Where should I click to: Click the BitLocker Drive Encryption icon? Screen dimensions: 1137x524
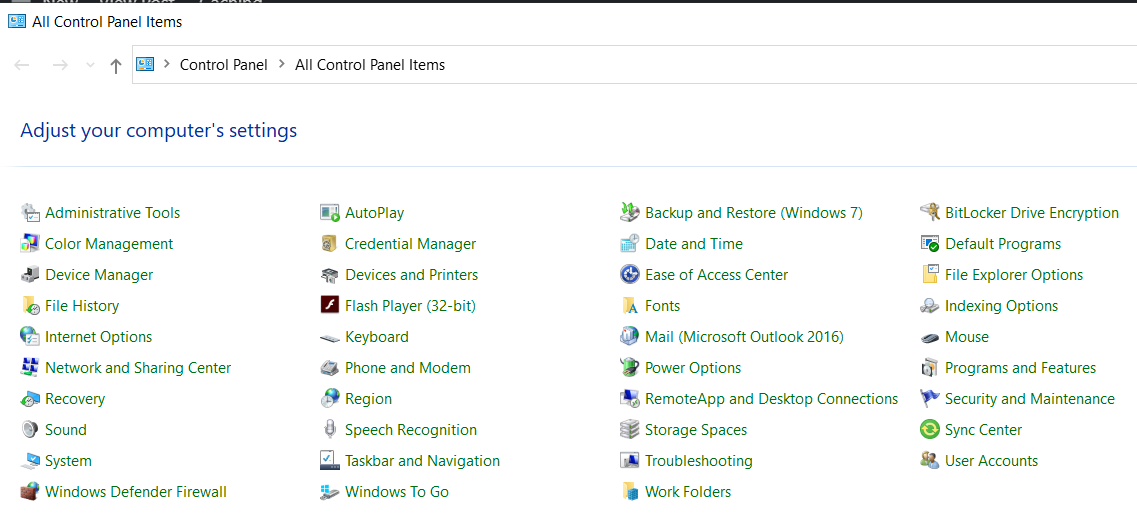pos(930,213)
